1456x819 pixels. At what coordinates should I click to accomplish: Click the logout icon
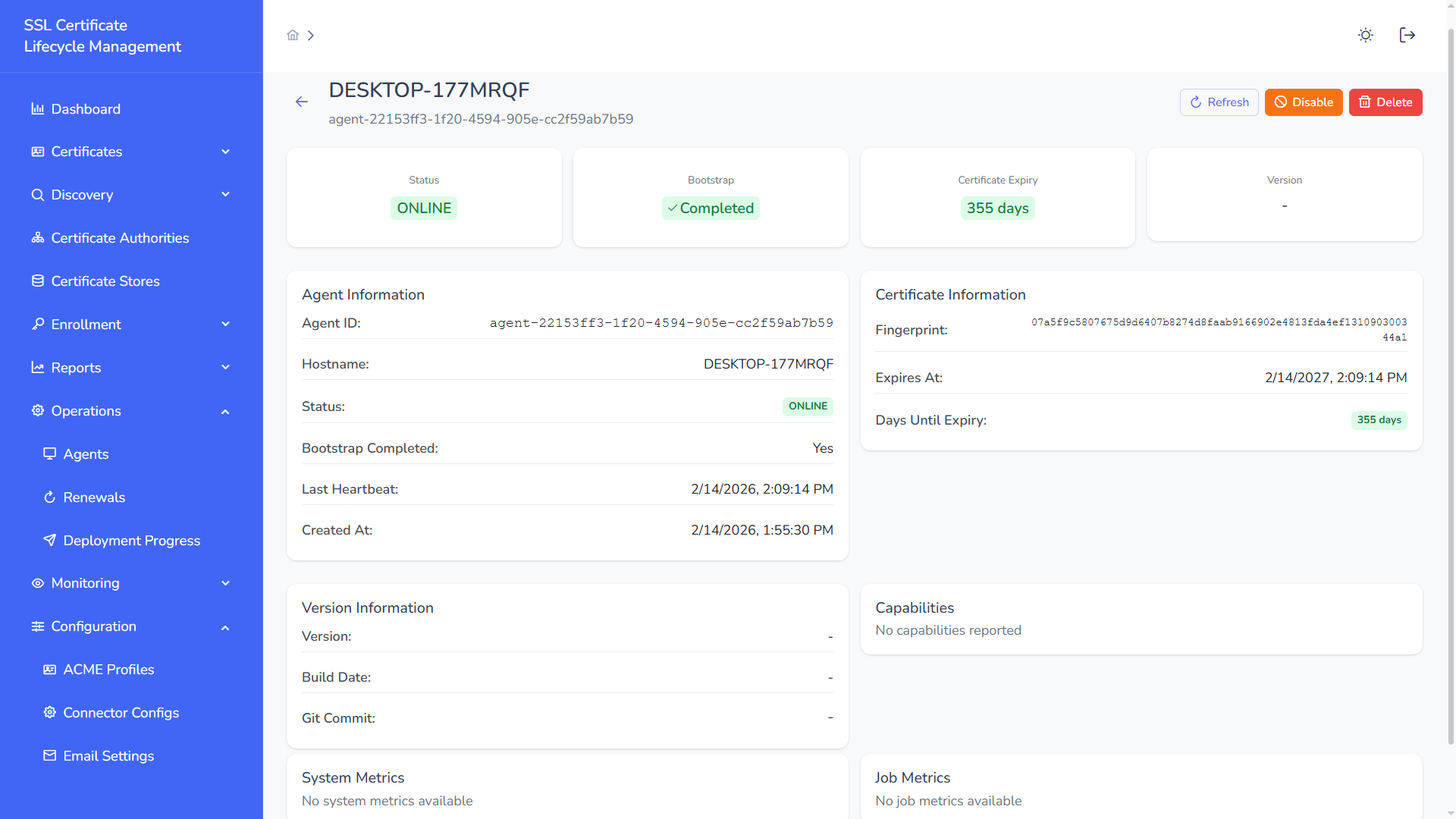[1407, 35]
